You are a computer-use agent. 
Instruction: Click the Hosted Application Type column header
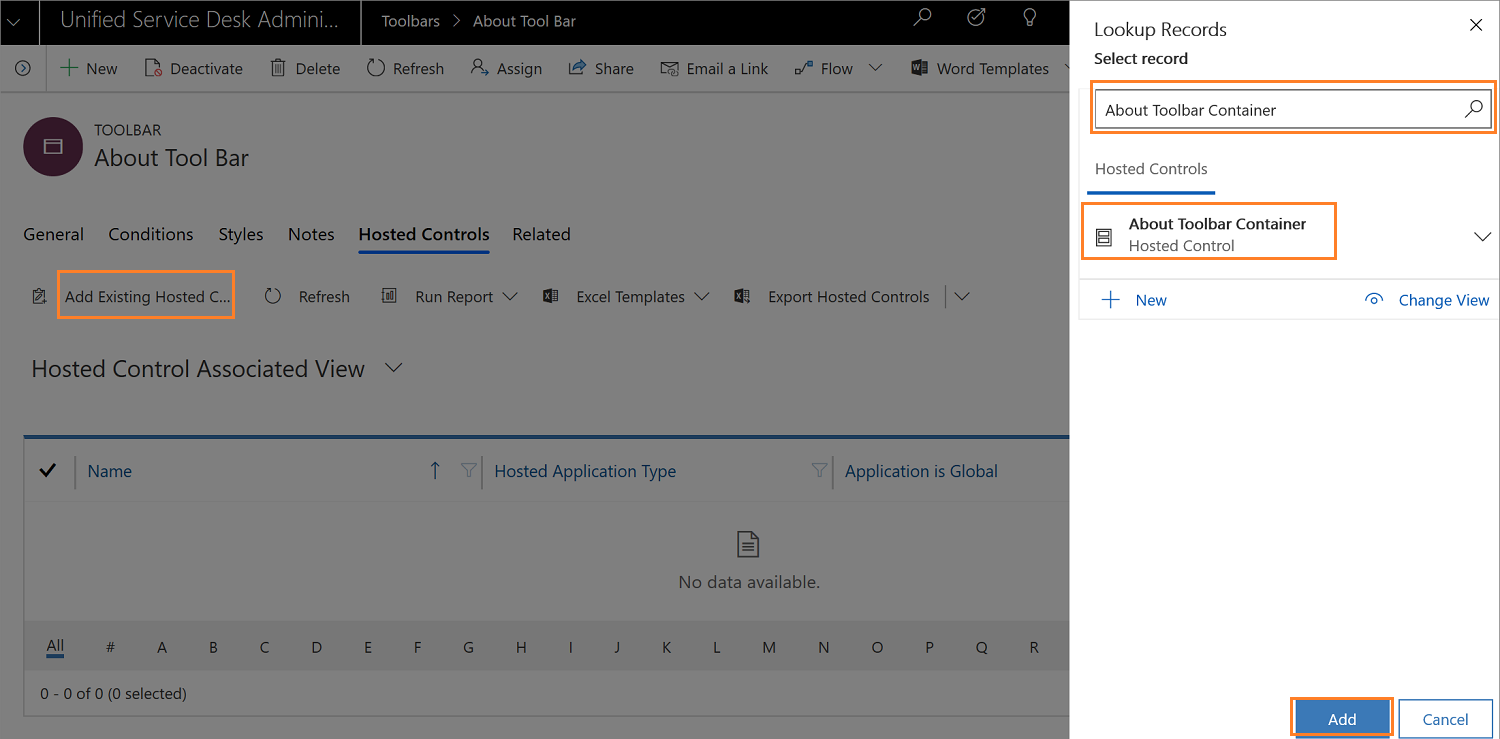[585, 471]
